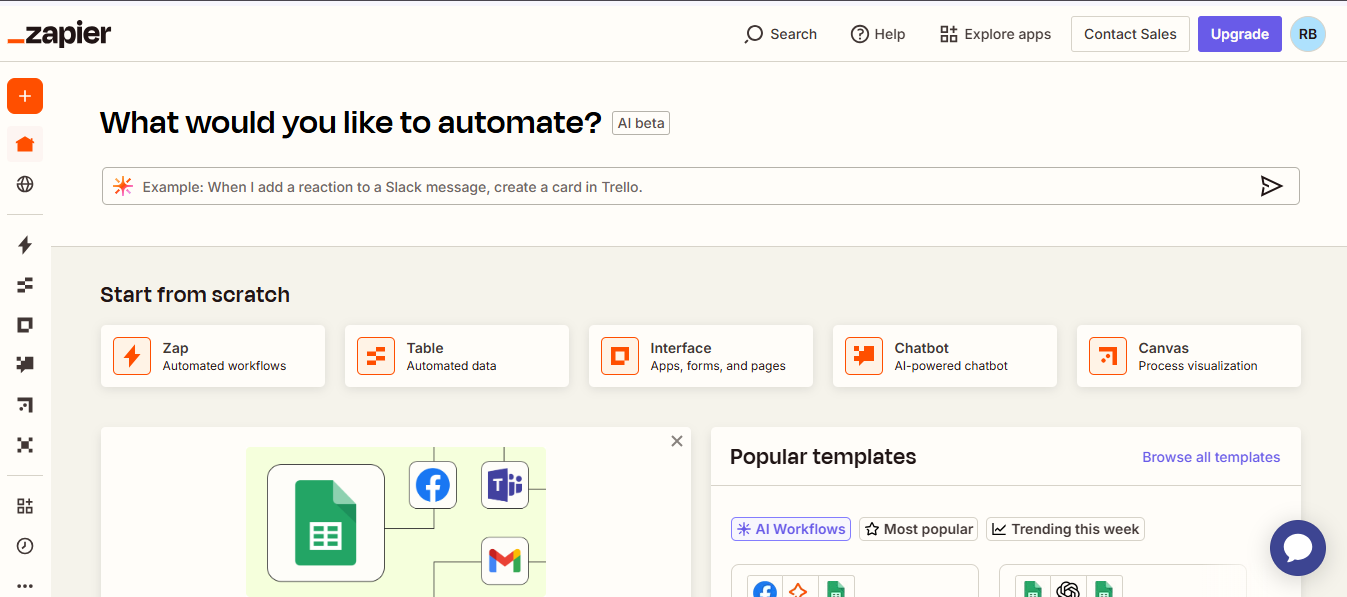The height and width of the screenshot is (597, 1347).
Task: Open Home from the sidebar
Action: (x=25, y=144)
